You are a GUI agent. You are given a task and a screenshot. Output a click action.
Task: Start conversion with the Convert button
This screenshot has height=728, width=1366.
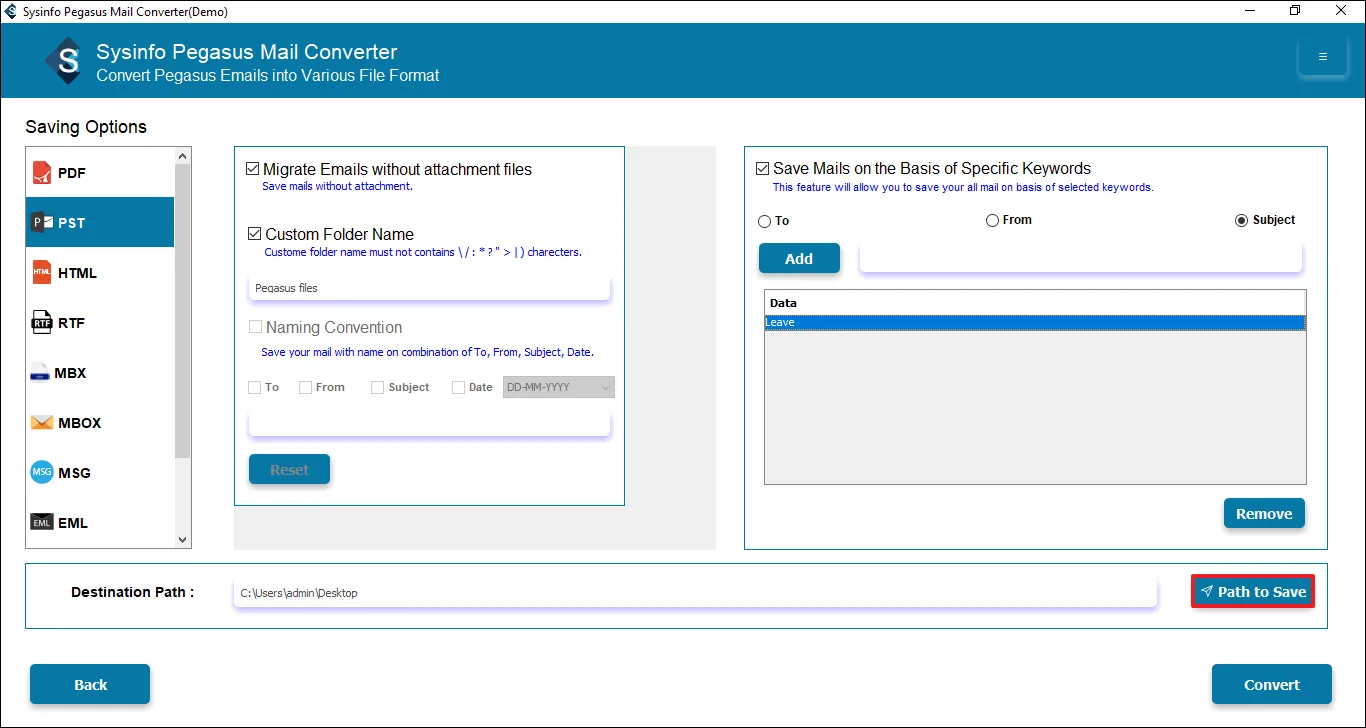point(1272,684)
